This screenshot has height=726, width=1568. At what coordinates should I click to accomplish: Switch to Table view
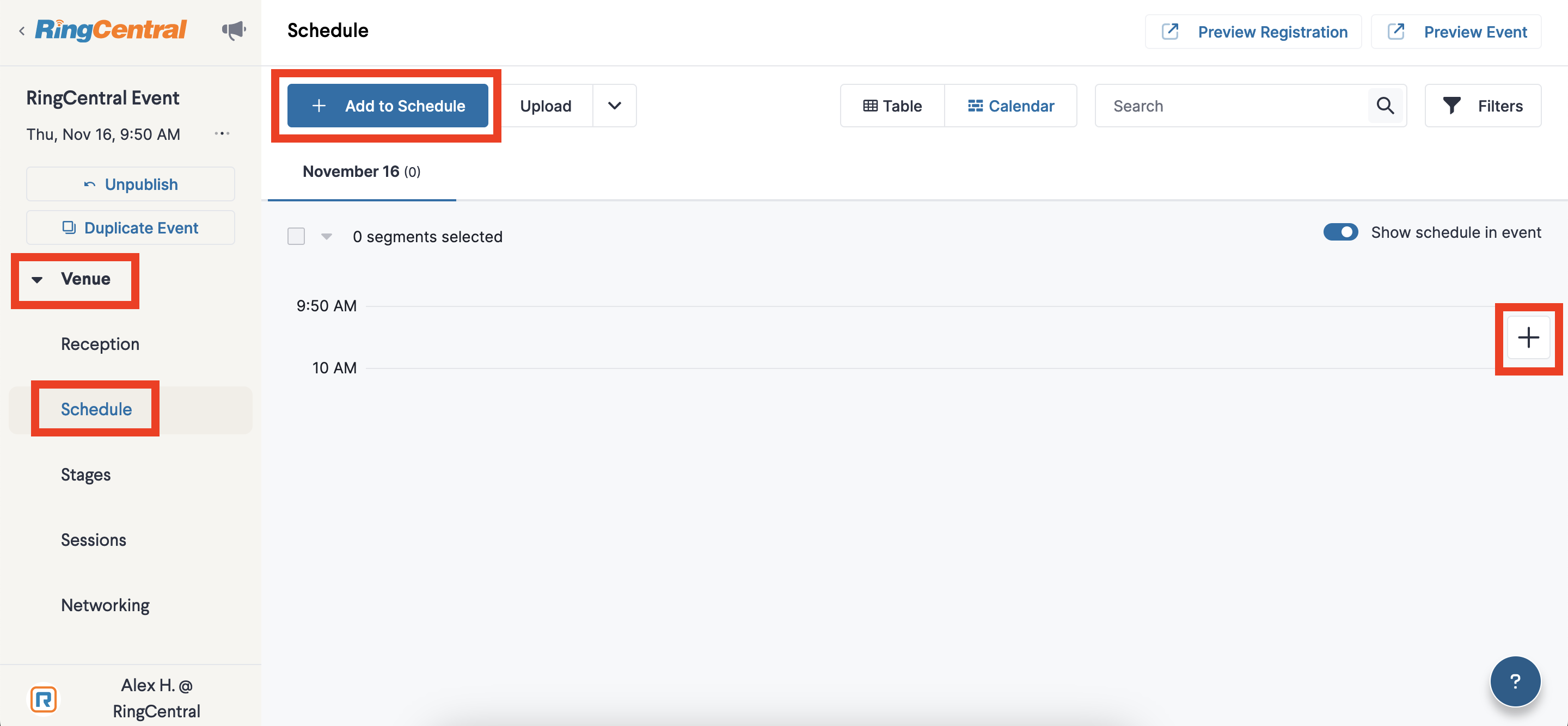(892, 106)
